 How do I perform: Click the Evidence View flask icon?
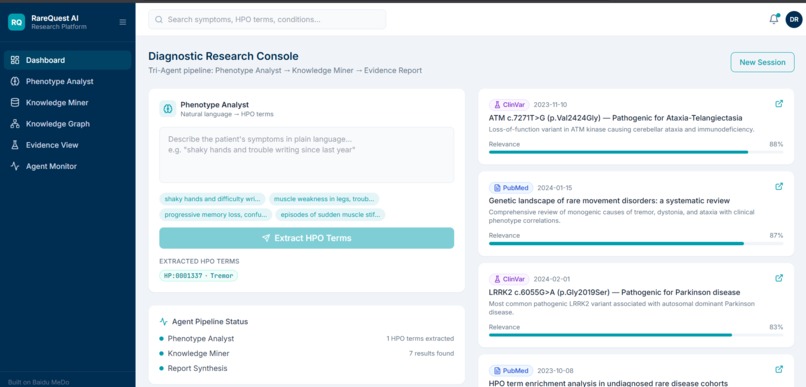[x=15, y=145]
